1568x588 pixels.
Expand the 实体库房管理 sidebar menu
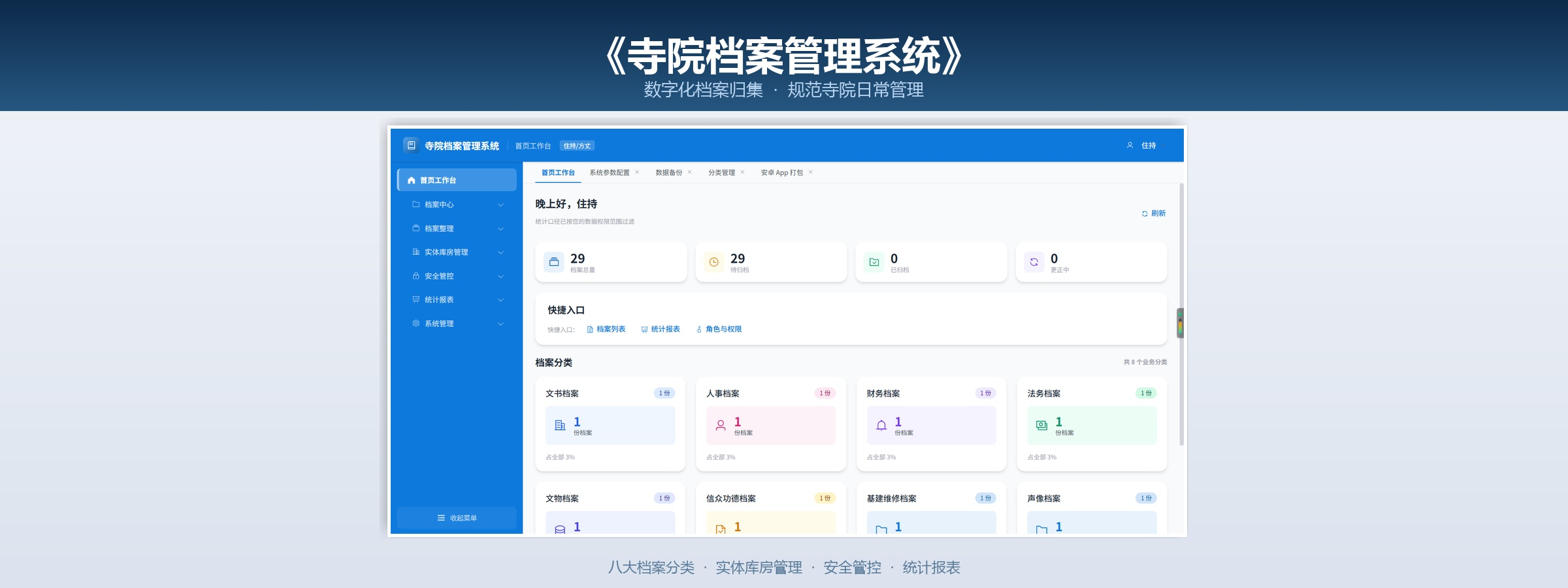(x=457, y=252)
